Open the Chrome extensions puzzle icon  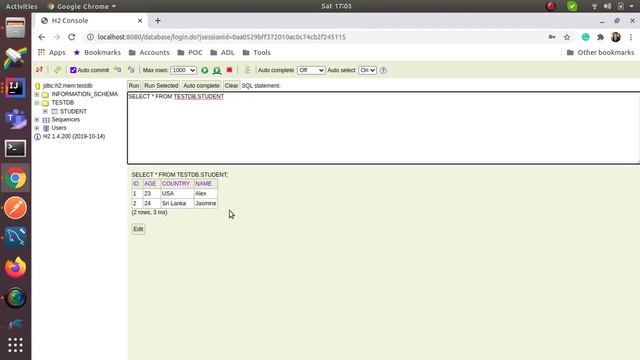[600, 37]
